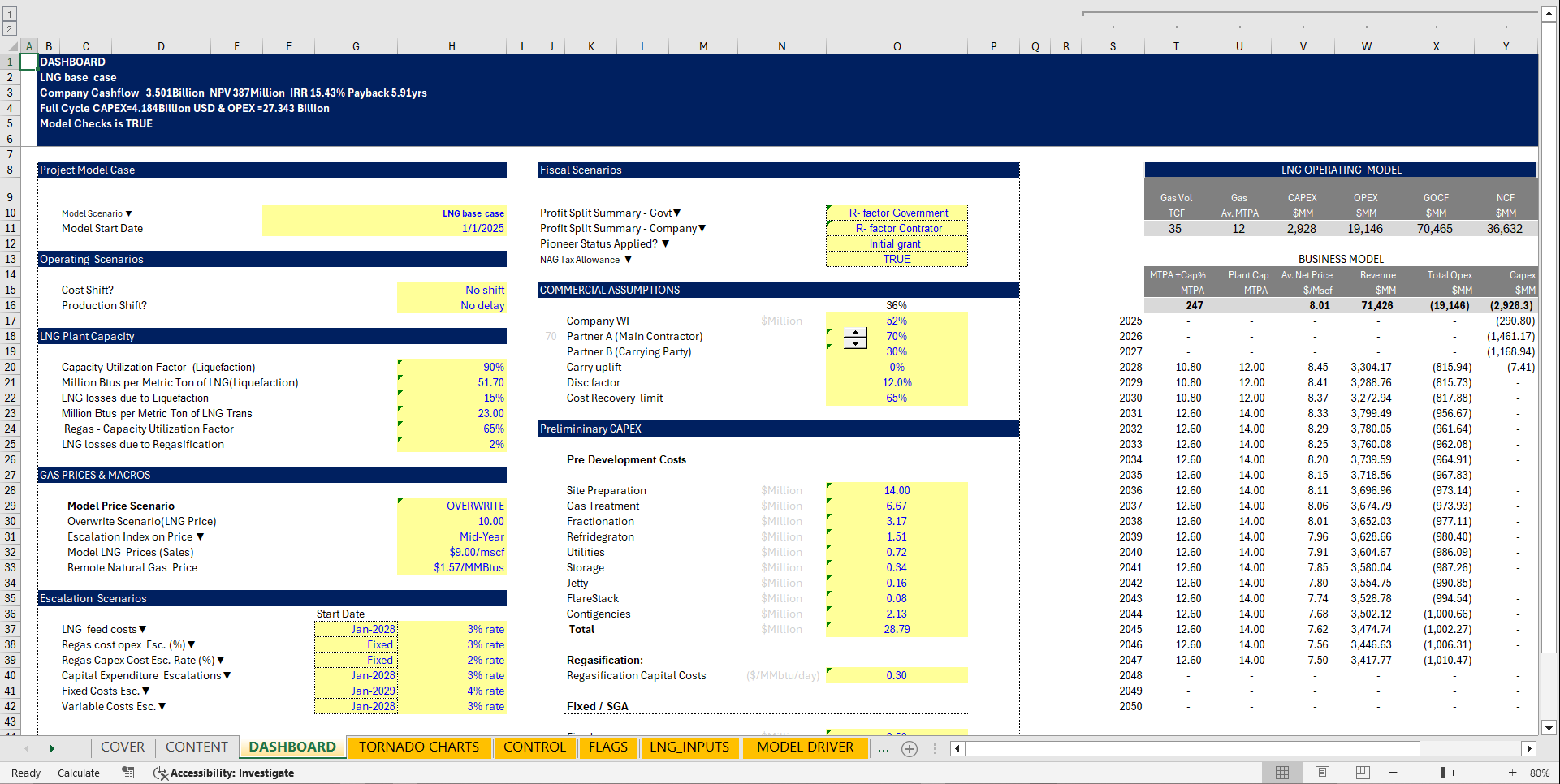Collapse rows using outline level 1 button

point(9,14)
